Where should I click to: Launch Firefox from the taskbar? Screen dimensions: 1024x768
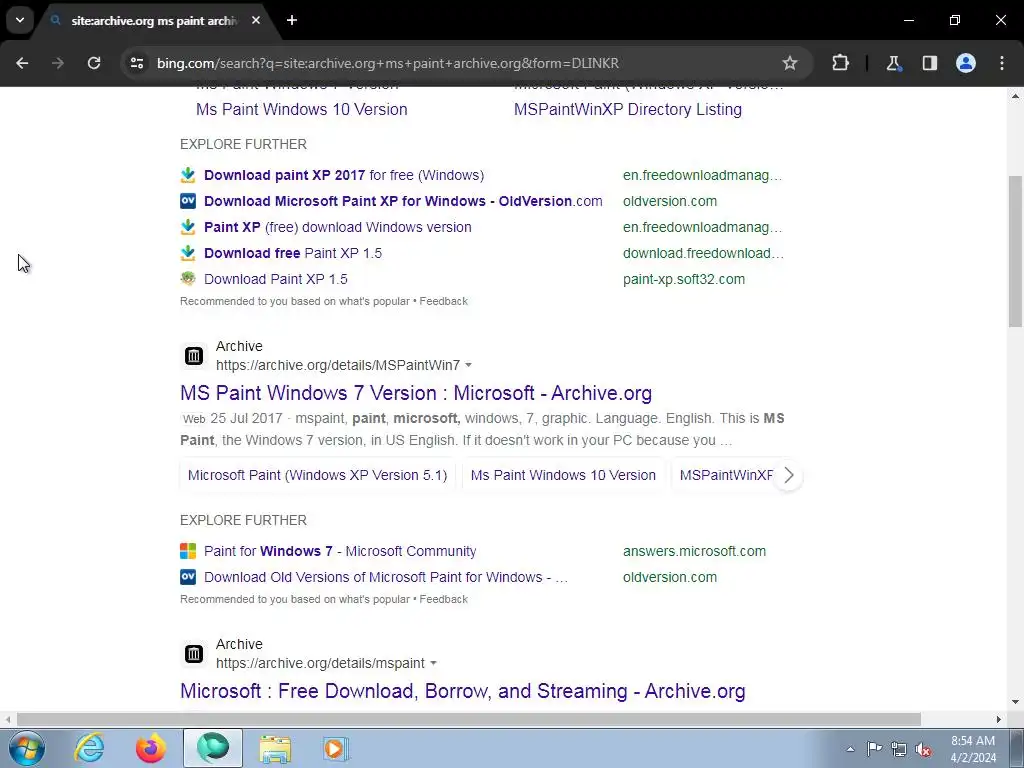[150, 748]
